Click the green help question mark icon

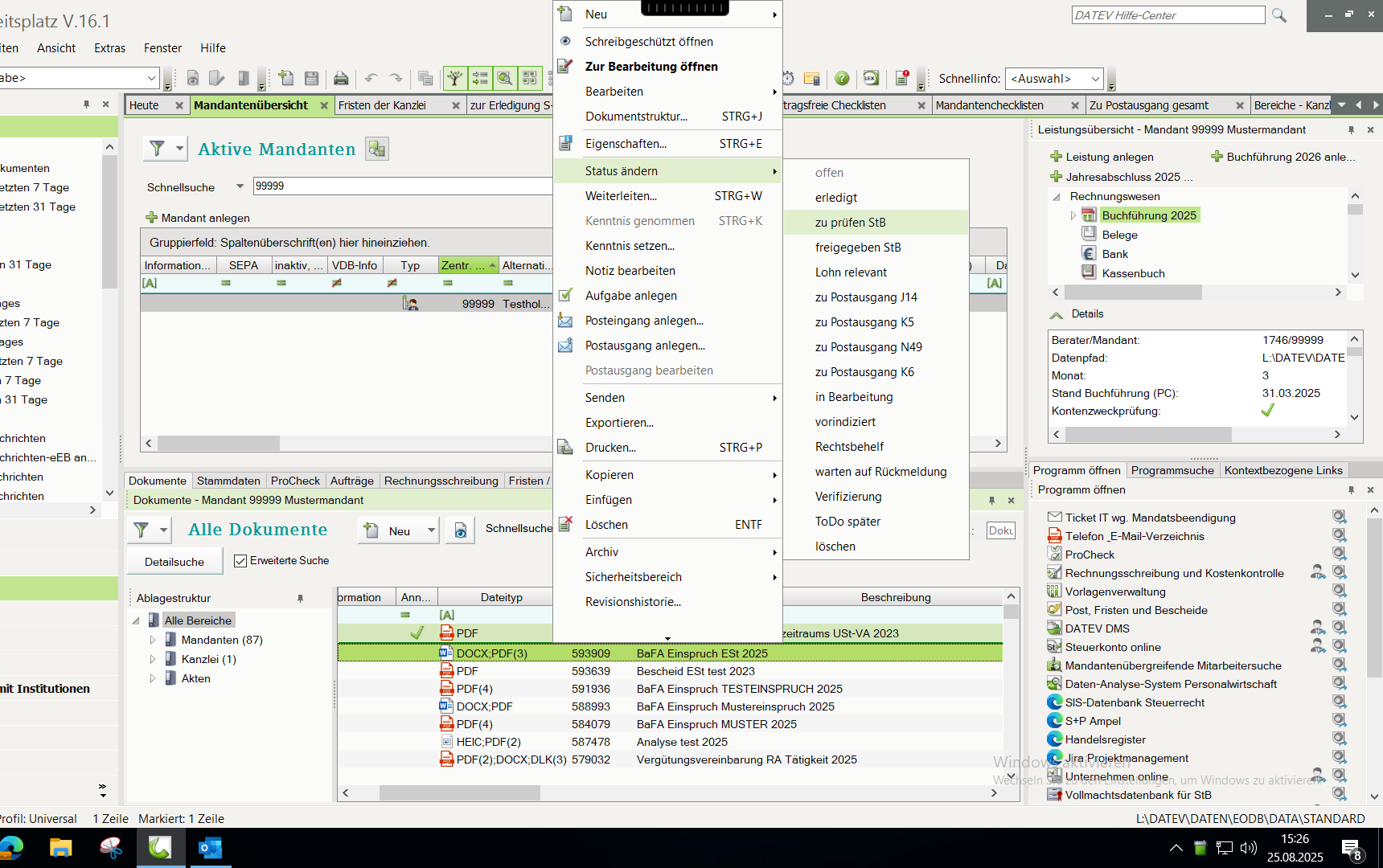(x=842, y=78)
